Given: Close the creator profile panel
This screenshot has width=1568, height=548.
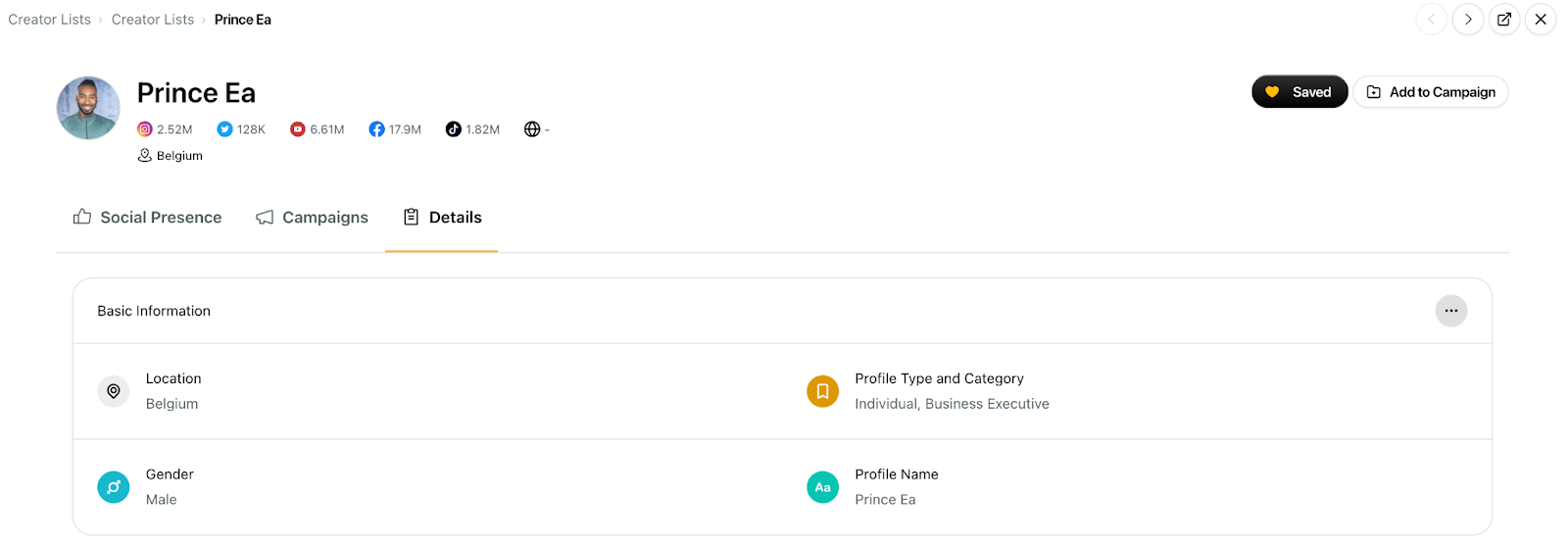Looking at the screenshot, I should tap(1541, 20).
